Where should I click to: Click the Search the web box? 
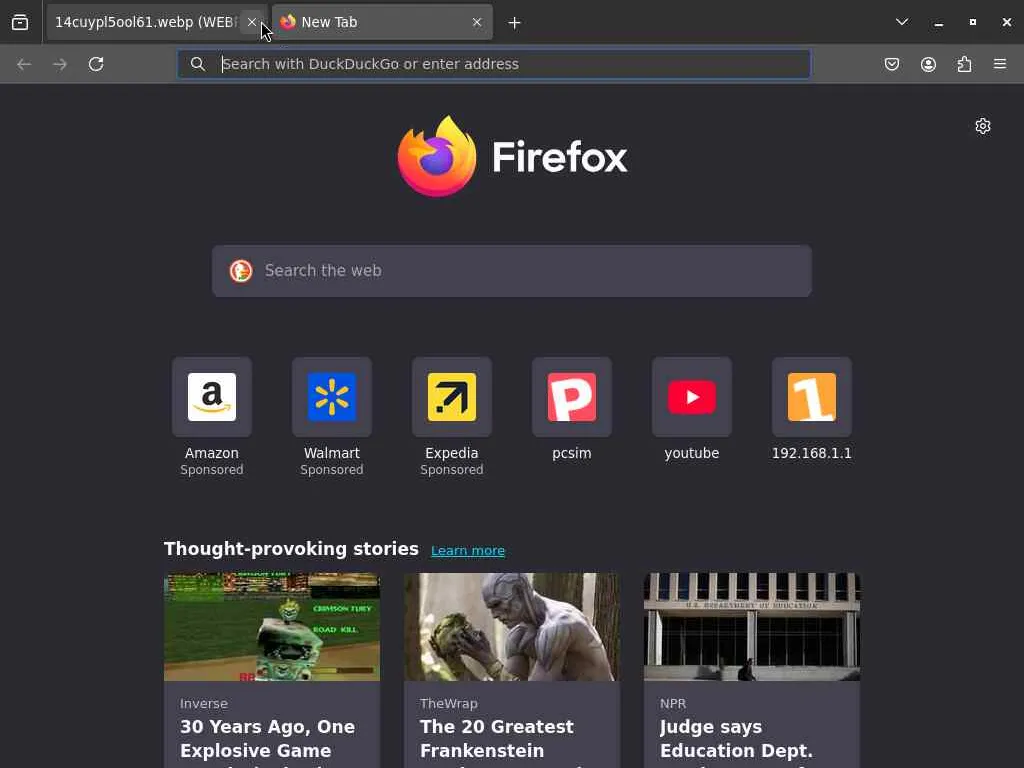coord(512,271)
